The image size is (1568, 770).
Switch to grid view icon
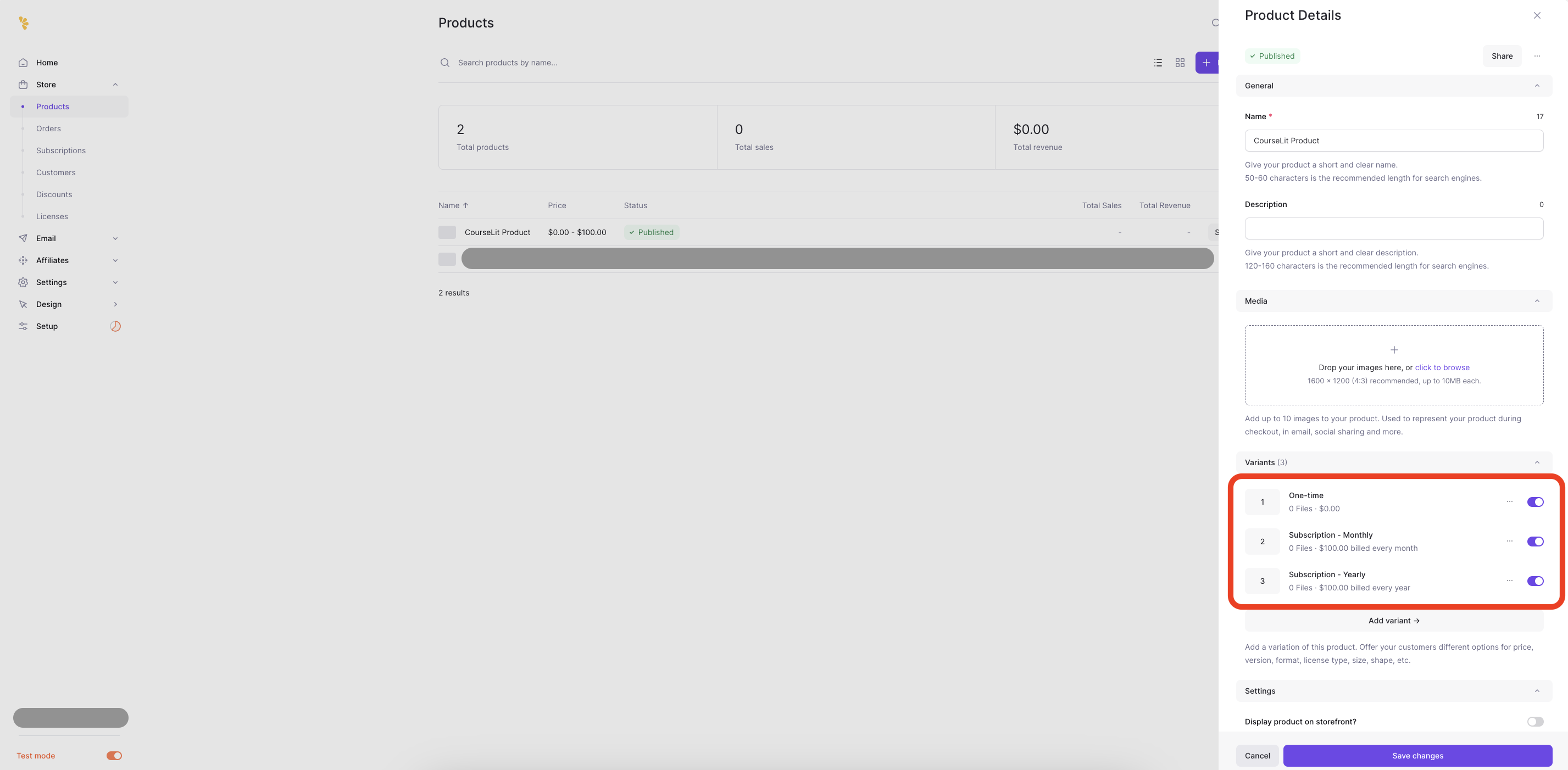1180,63
